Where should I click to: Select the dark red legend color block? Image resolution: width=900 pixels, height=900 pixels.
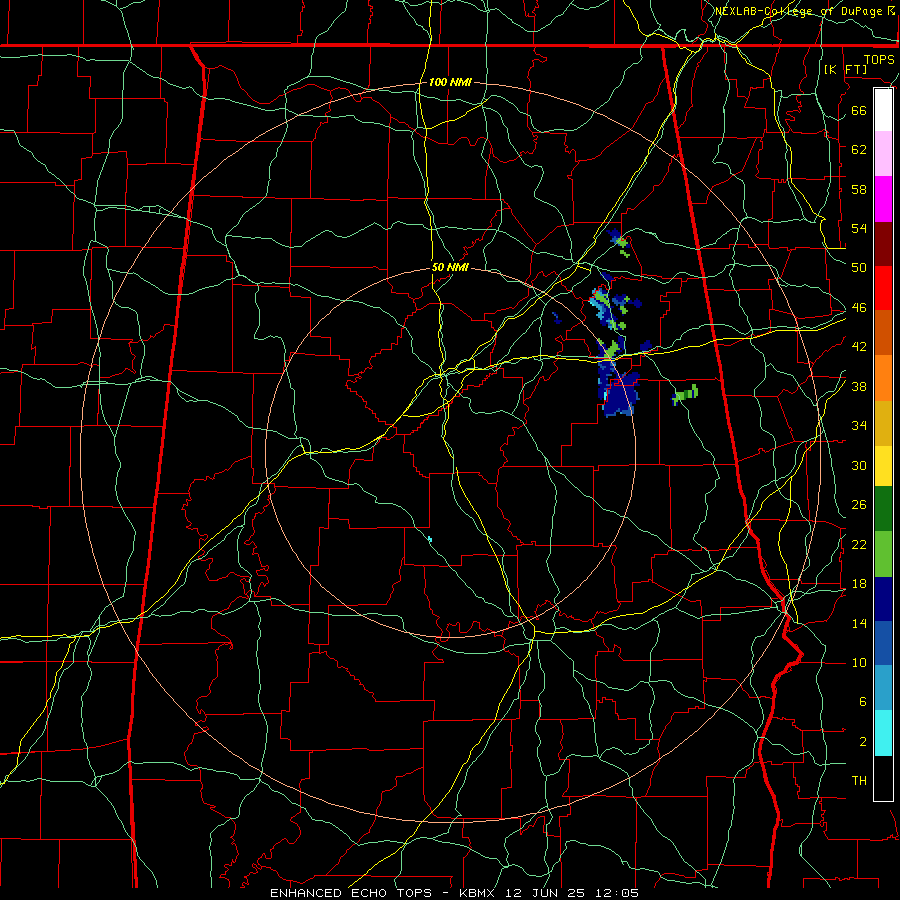tap(883, 243)
